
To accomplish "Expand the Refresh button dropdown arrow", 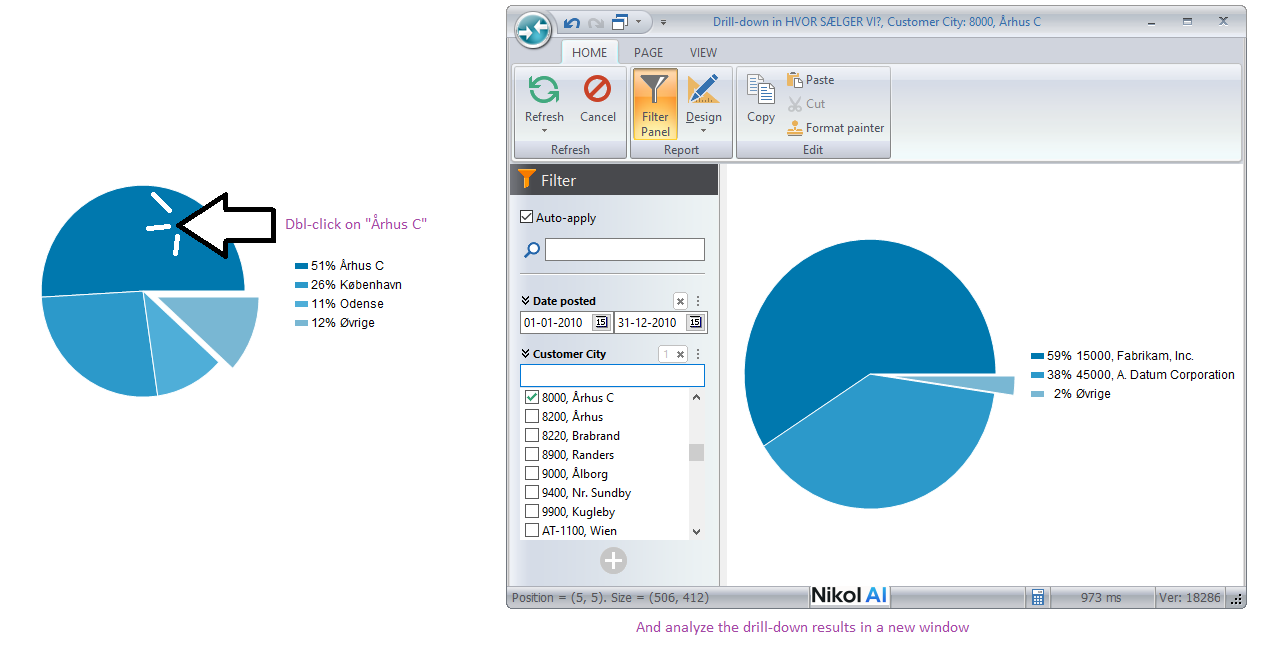I will 544,131.
